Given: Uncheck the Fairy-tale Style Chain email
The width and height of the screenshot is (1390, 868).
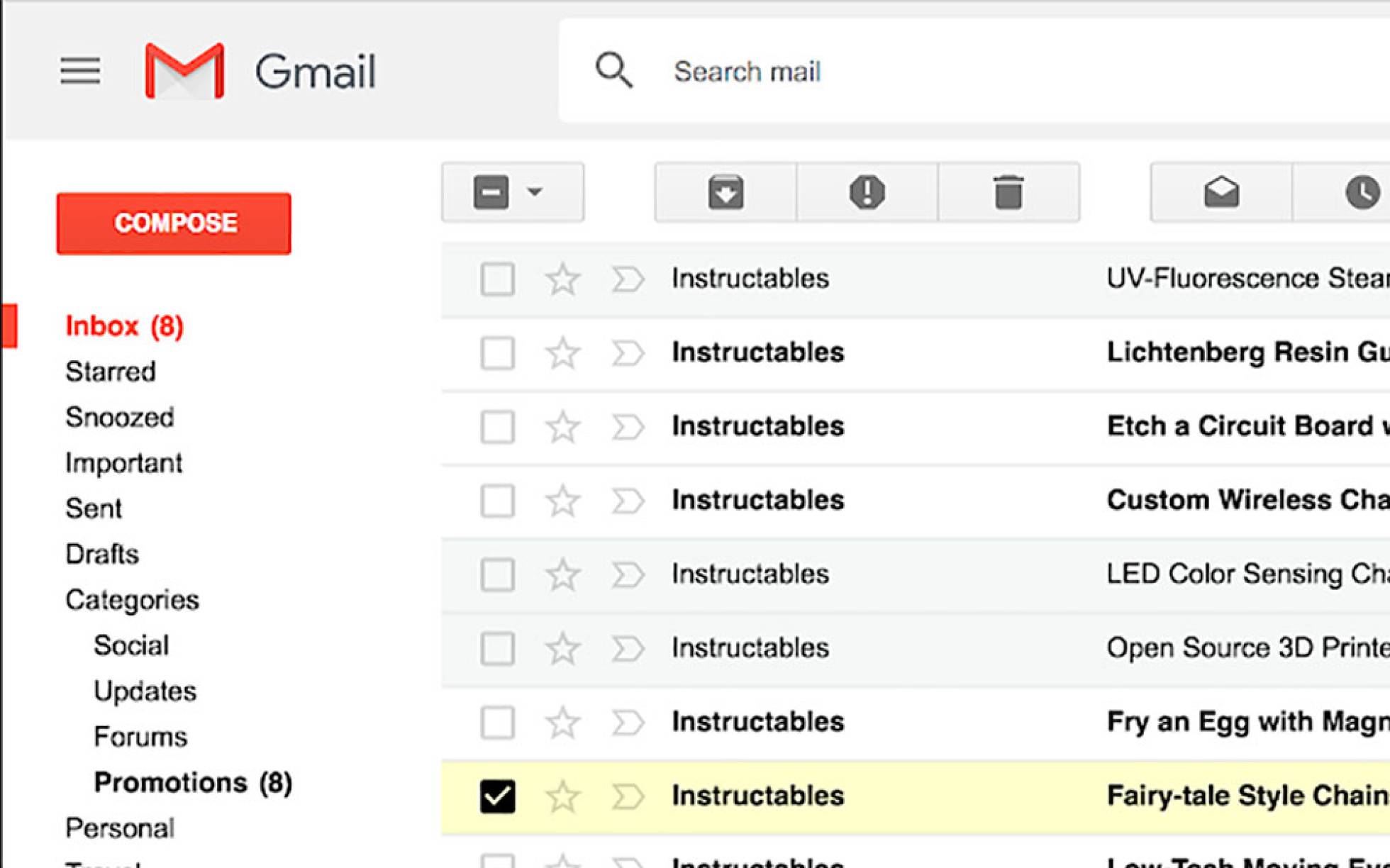Looking at the screenshot, I should click(x=499, y=795).
